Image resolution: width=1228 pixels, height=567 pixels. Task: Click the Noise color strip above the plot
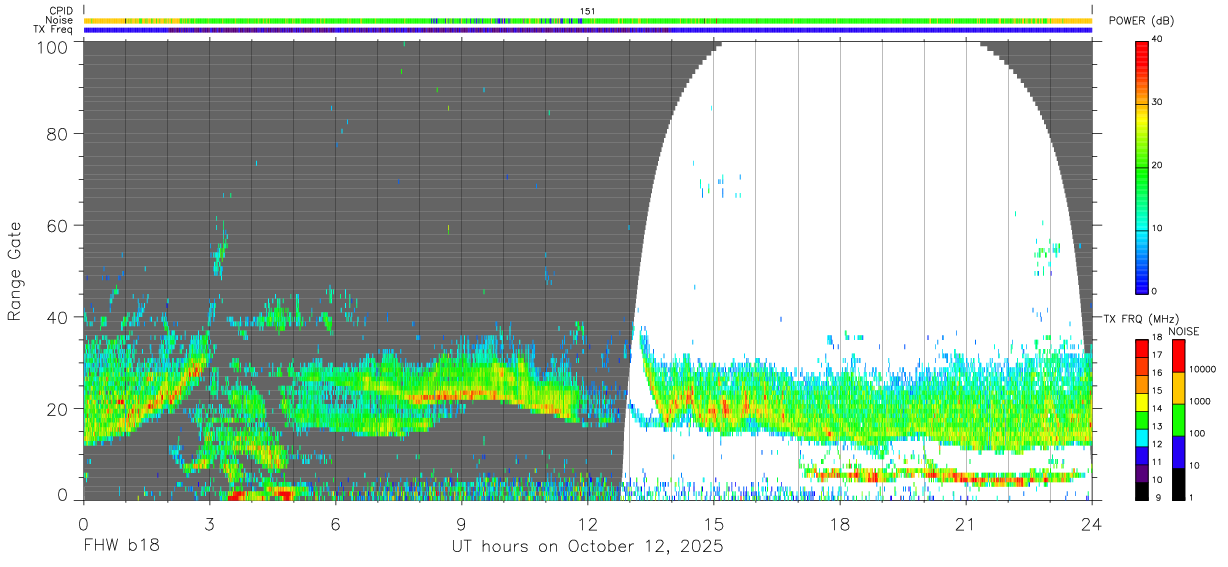[x=588, y=20]
